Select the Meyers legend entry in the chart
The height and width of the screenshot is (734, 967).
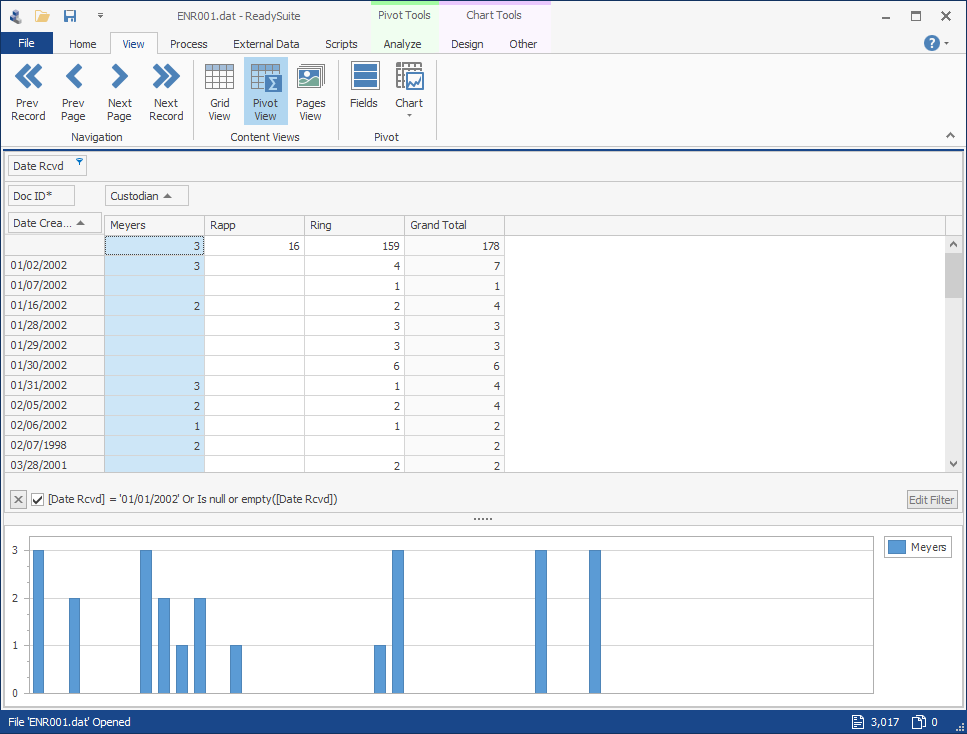917,547
